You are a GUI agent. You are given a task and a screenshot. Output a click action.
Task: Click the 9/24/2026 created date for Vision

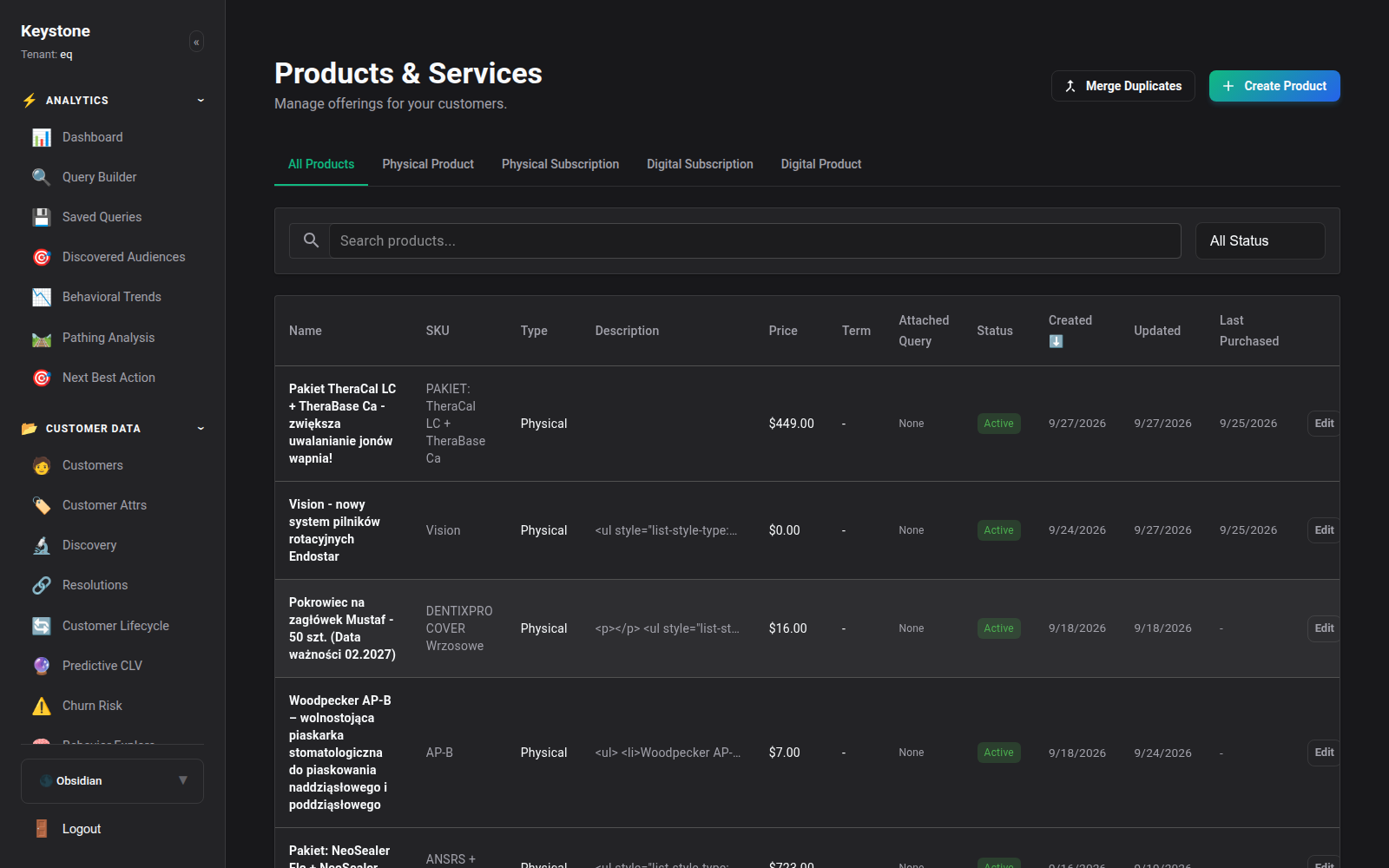click(1077, 530)
